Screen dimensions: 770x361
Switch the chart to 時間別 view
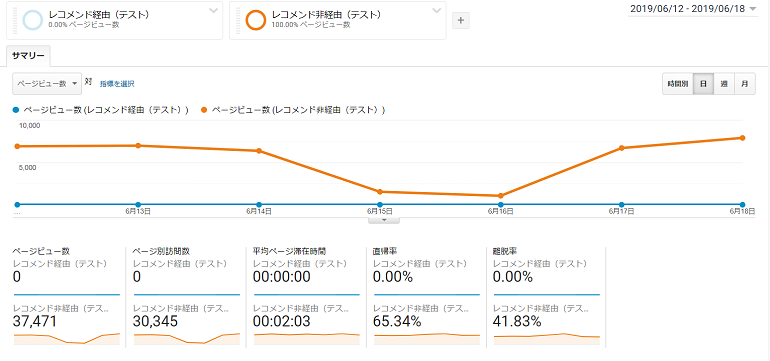(x=678, y=84)
